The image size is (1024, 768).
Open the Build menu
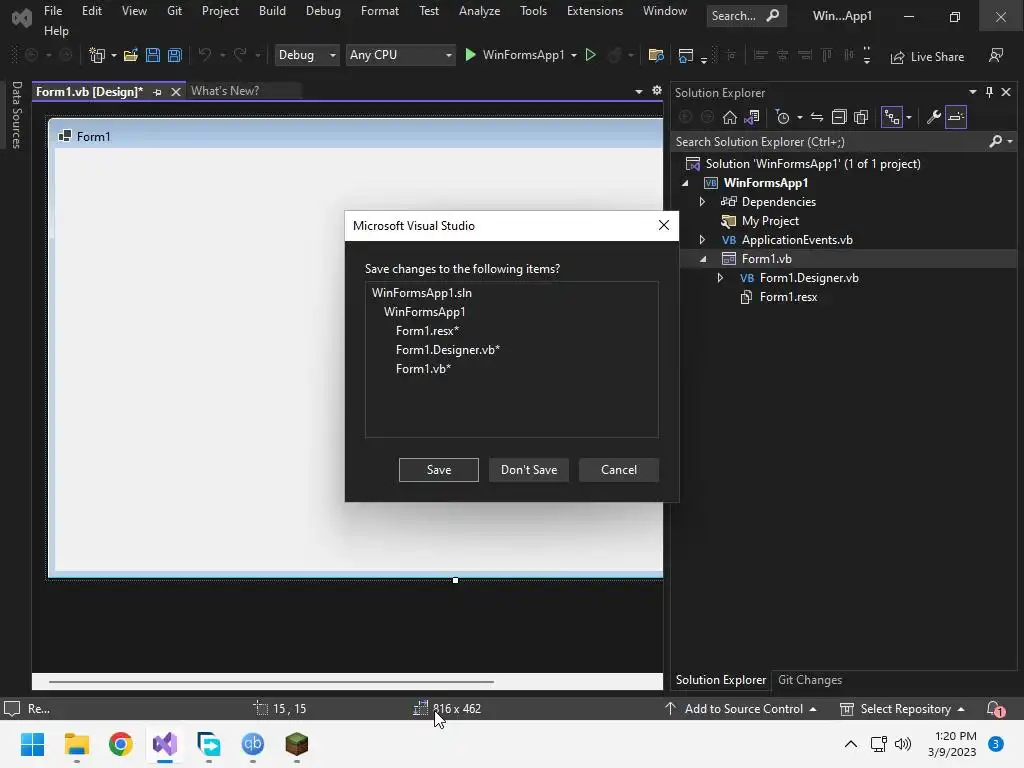point(272,11)
